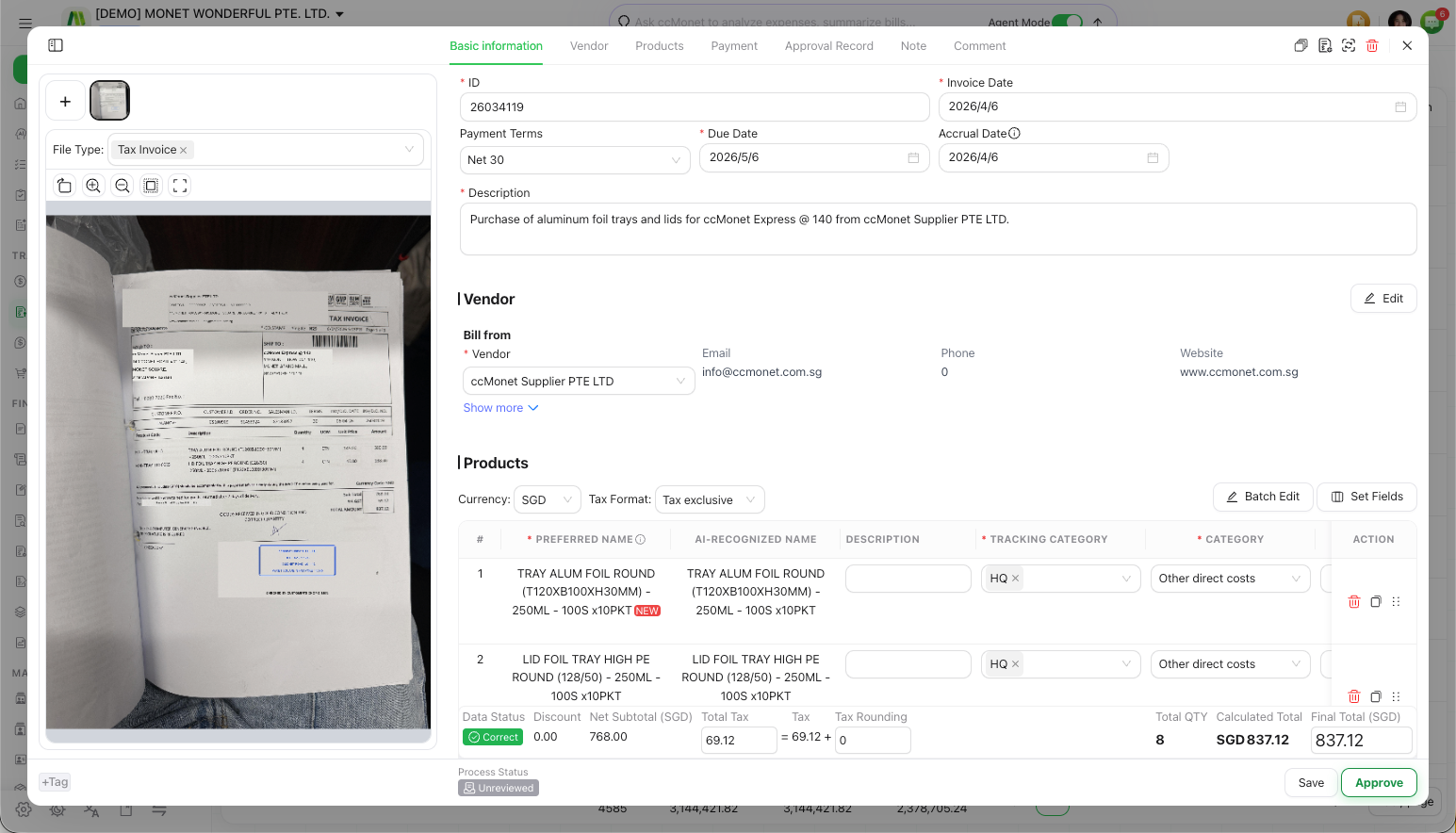The width and height of the screenshot is (1456, 833).
Task: Fit the invoice preview to frame
Action: pos(151,186)
